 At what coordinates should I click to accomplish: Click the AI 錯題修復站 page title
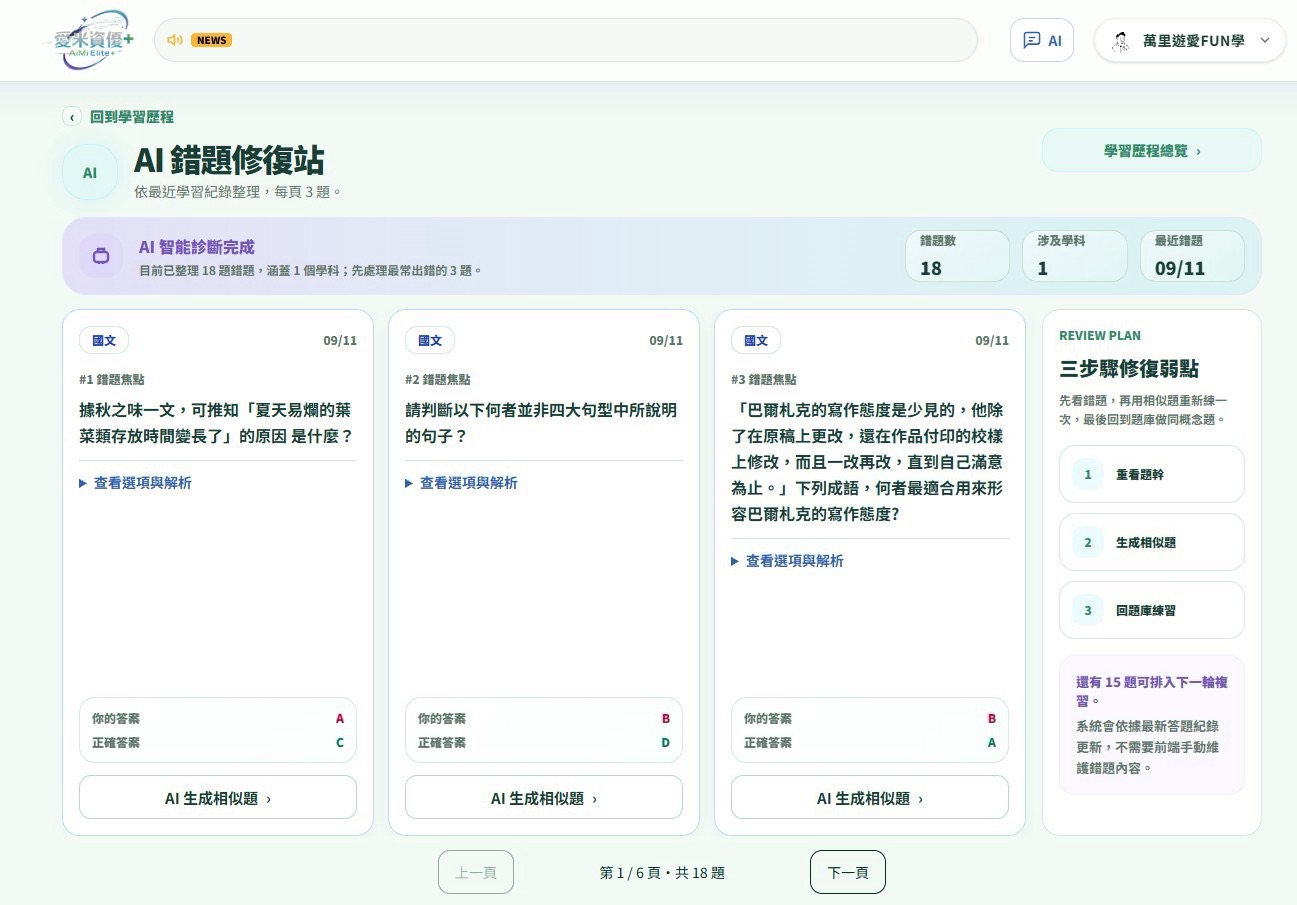pos(229,160)
